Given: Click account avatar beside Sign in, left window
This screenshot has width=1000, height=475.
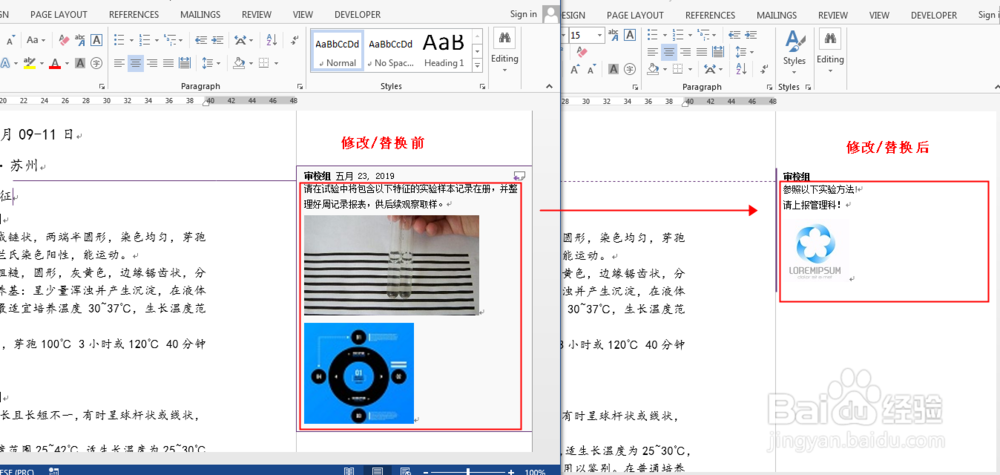Looking at the screenshot, I should click(x=549, y=14).
